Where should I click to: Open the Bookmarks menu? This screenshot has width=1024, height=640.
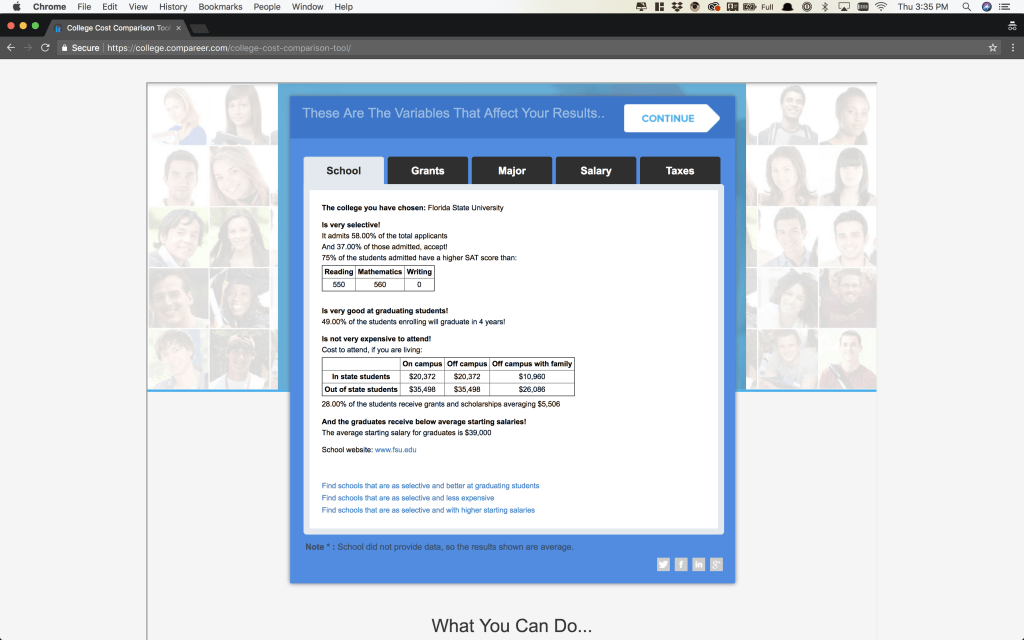[220, 7]
